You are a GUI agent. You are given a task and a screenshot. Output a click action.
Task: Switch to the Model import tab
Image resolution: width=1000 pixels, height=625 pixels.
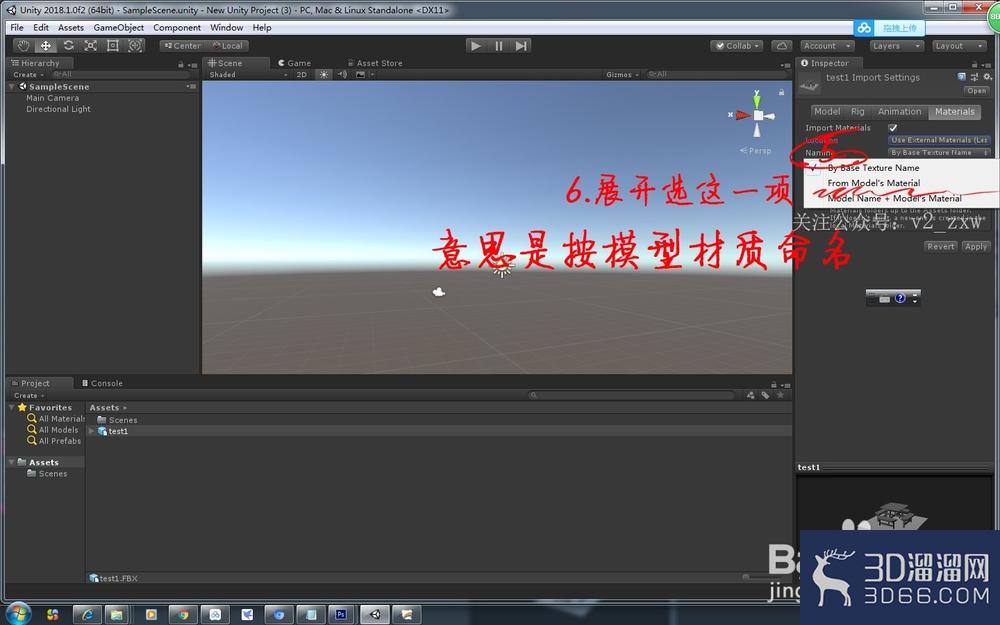[x=827, y=112]
